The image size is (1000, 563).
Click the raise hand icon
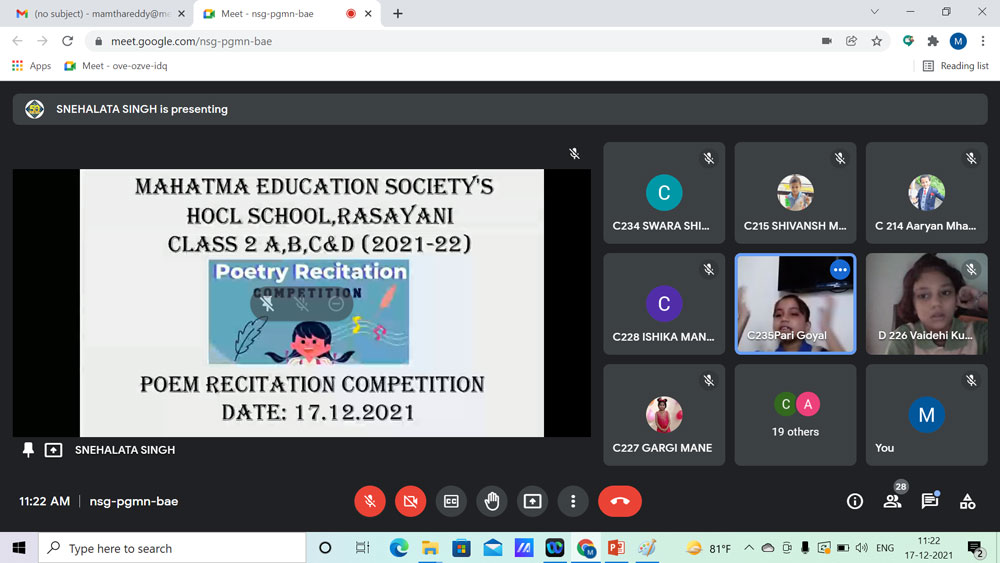click(492, 501)
